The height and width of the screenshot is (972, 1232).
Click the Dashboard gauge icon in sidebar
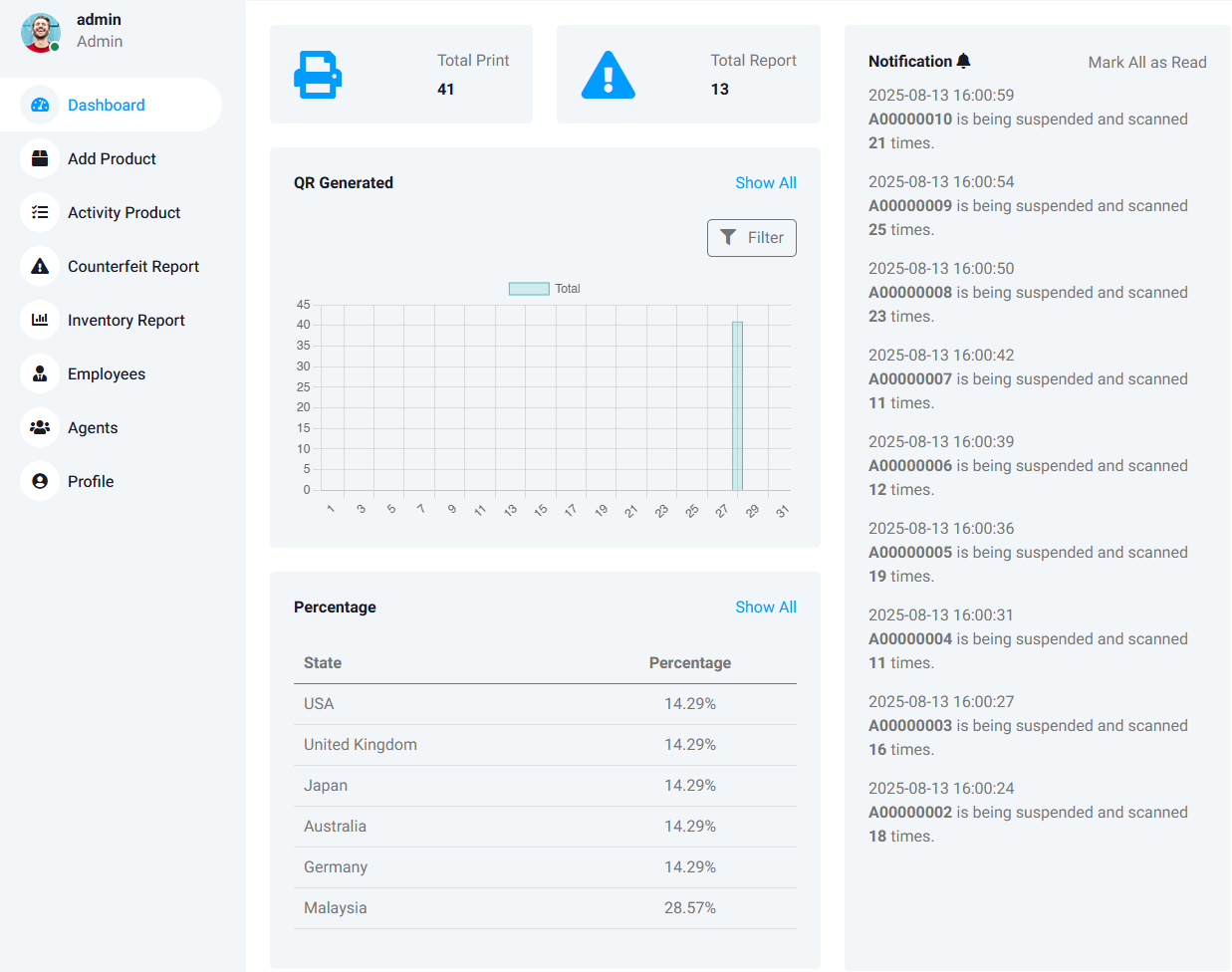tap(40, 105)
